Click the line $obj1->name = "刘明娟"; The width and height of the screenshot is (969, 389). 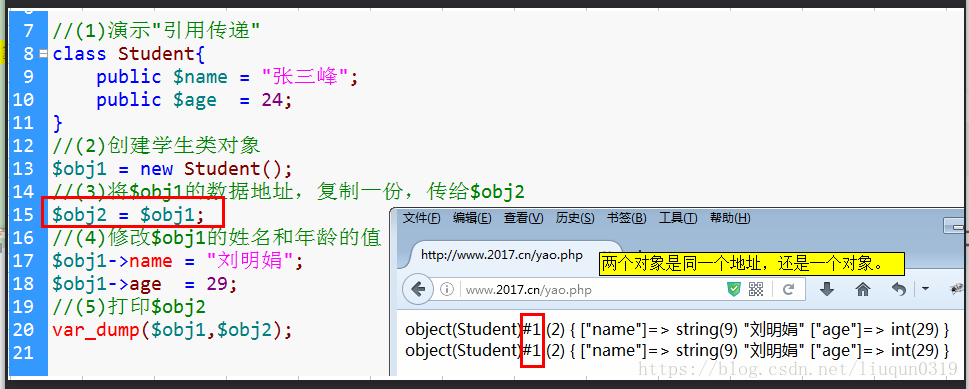pos(178,260)
